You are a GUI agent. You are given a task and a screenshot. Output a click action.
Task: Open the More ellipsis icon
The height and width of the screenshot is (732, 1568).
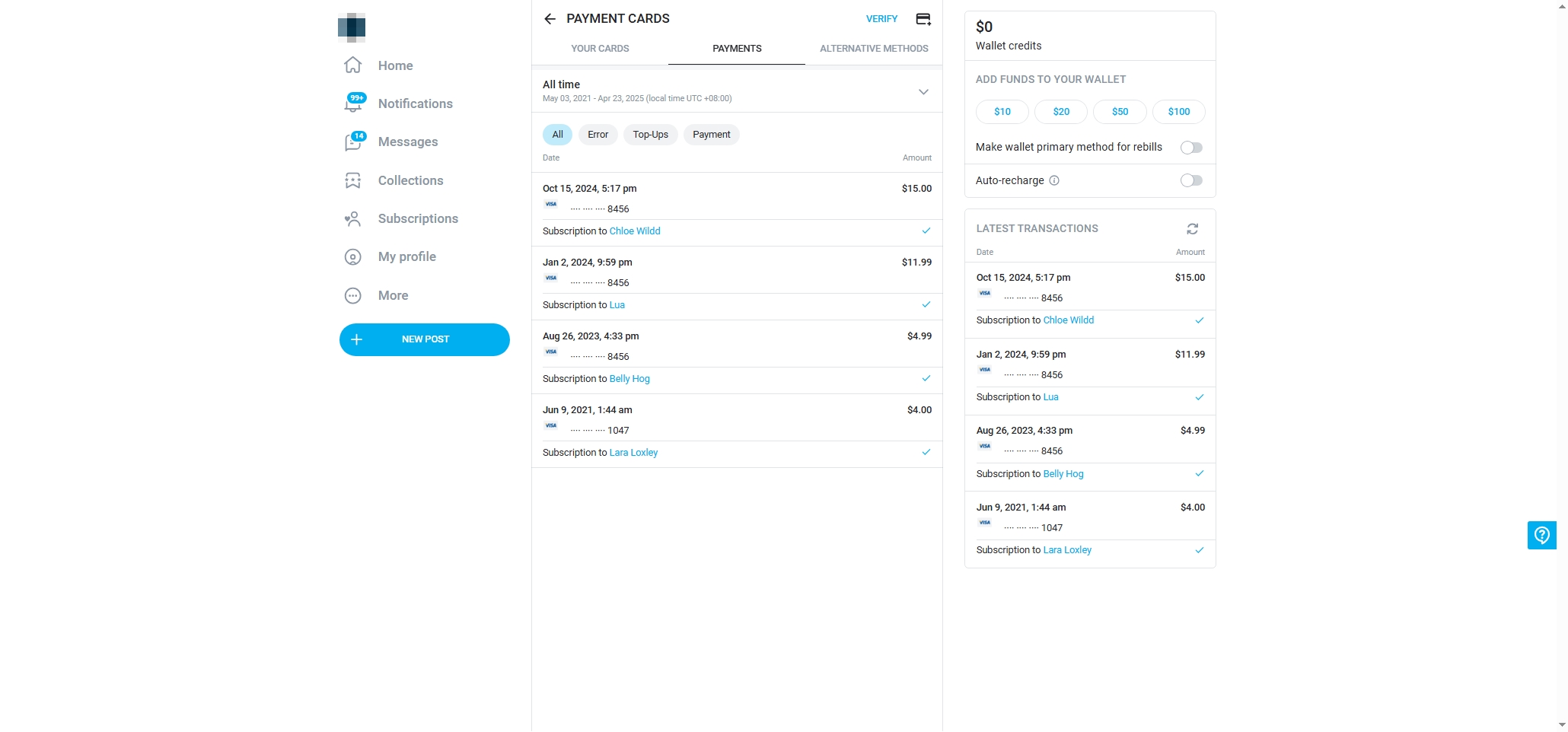coord(353,295)
